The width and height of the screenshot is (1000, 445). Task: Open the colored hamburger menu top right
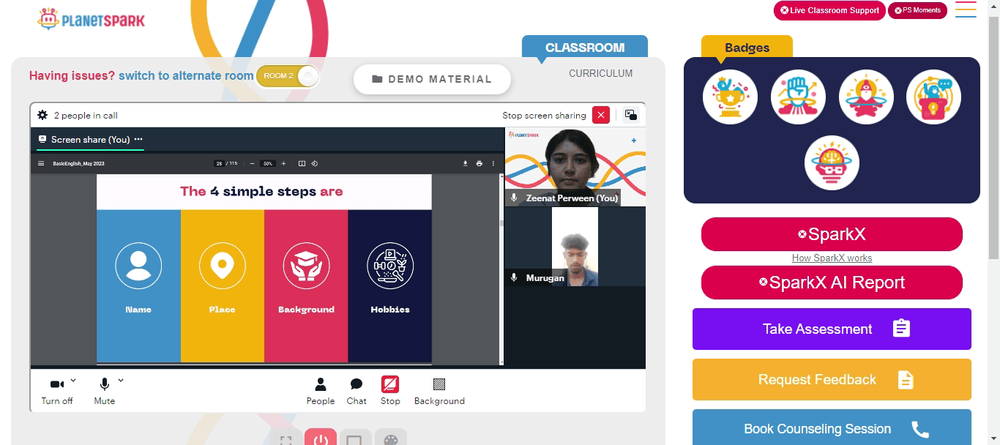(966, 10)
